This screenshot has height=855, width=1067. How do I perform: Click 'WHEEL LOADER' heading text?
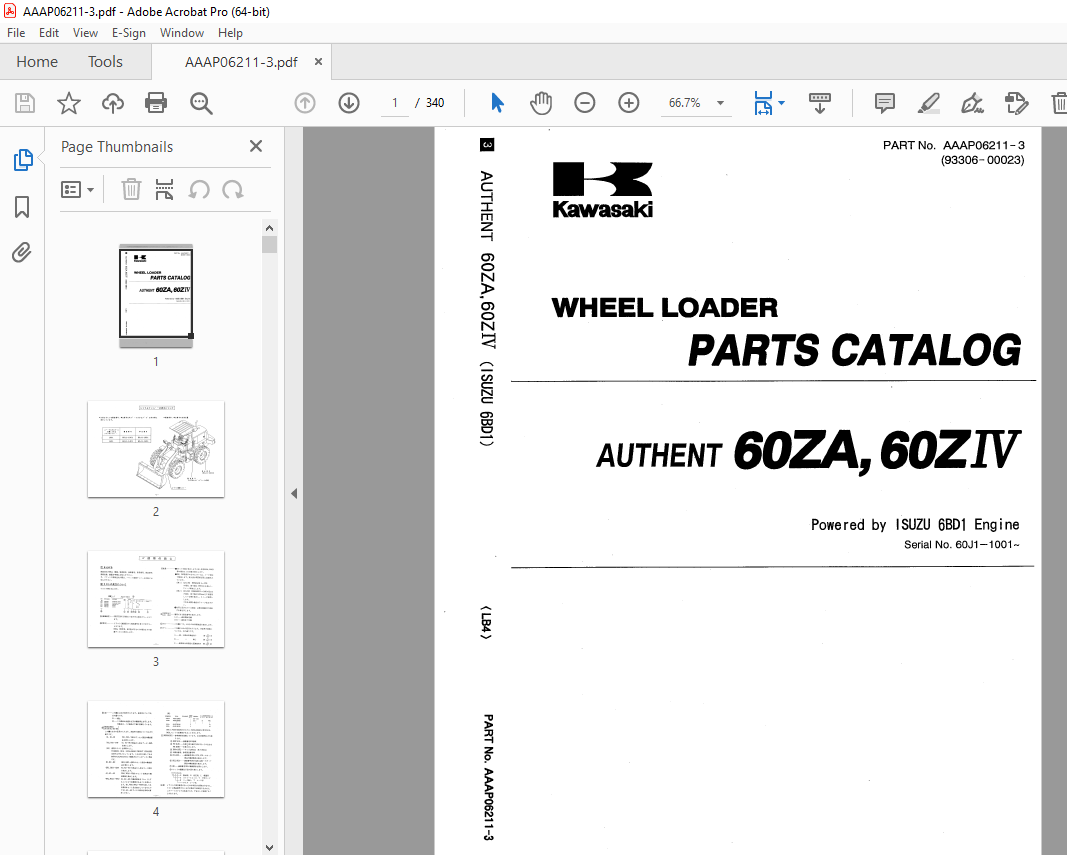click(x=664, y=308)
